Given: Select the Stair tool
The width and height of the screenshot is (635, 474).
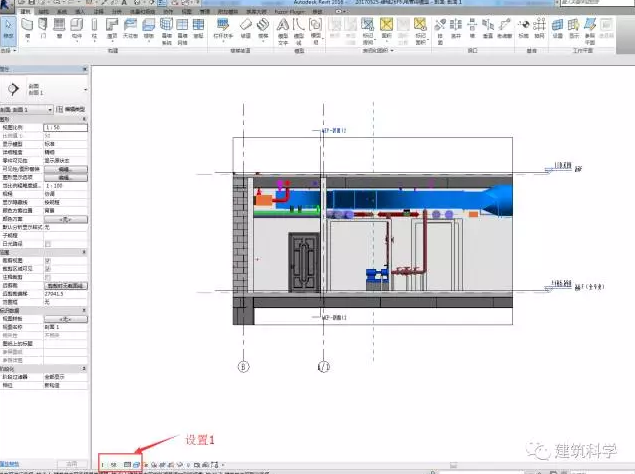Looking at the screenshot, I should tap(263, 28).
